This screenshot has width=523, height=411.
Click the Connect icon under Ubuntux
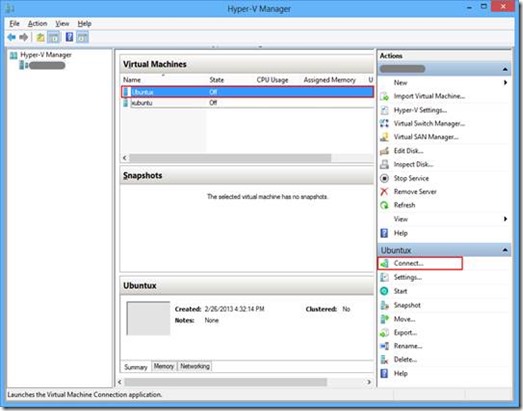click(384, 264)
